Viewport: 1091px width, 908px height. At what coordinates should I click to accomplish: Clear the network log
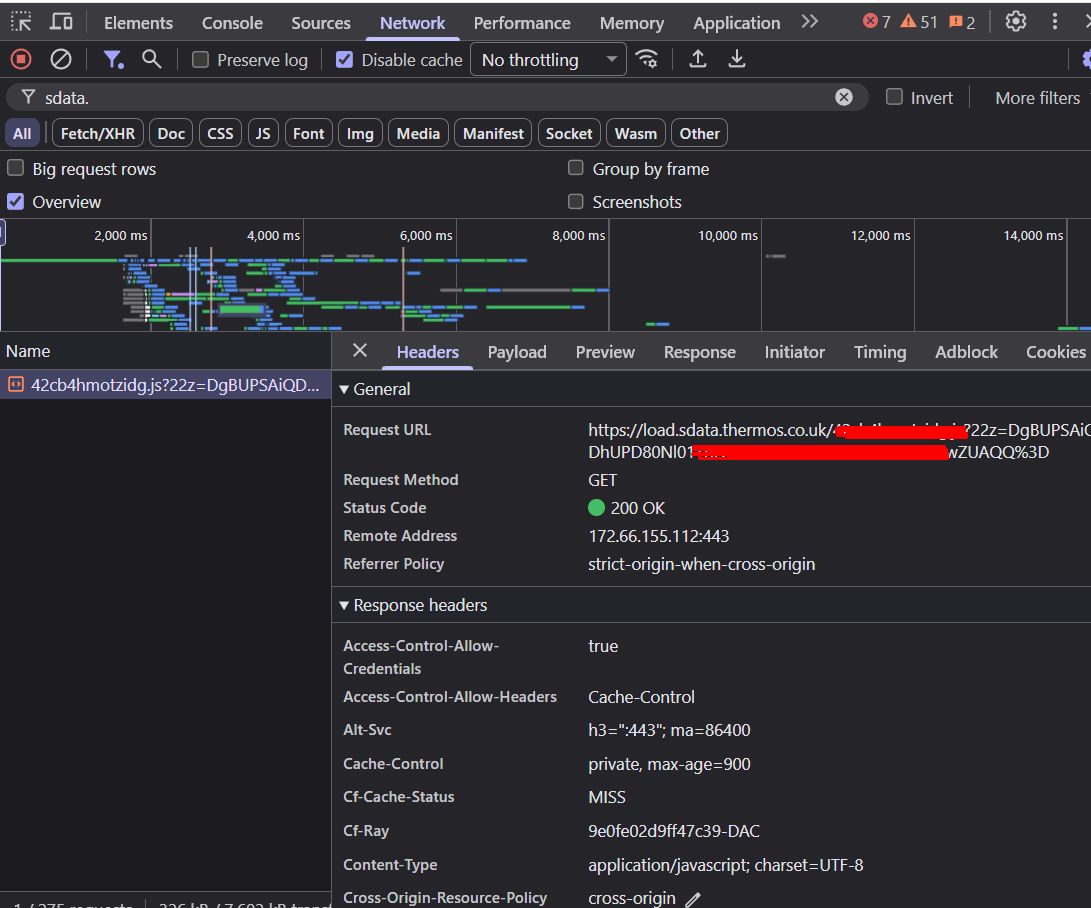pos(61,60)
